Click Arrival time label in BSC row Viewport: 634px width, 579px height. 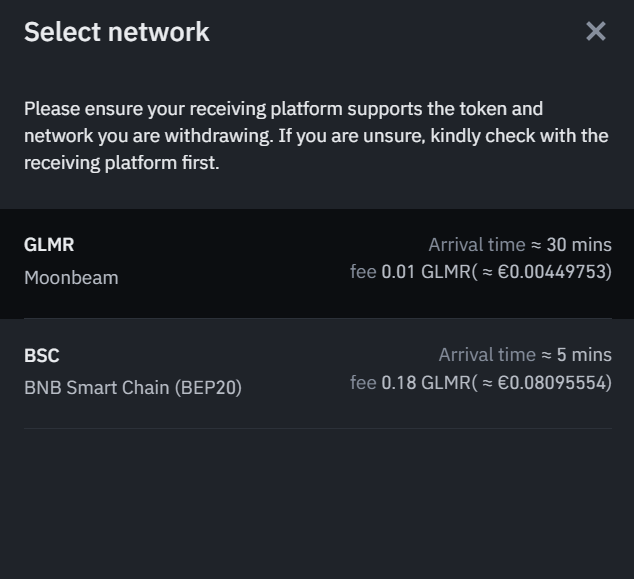(487, 355)
